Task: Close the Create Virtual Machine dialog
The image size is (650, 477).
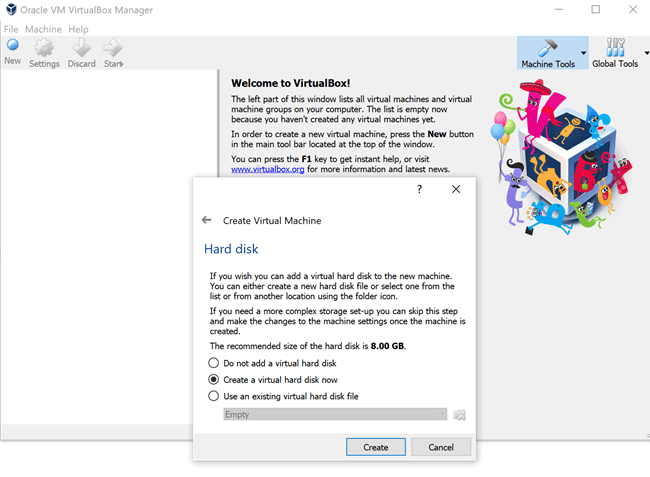Action: [456, 189]
